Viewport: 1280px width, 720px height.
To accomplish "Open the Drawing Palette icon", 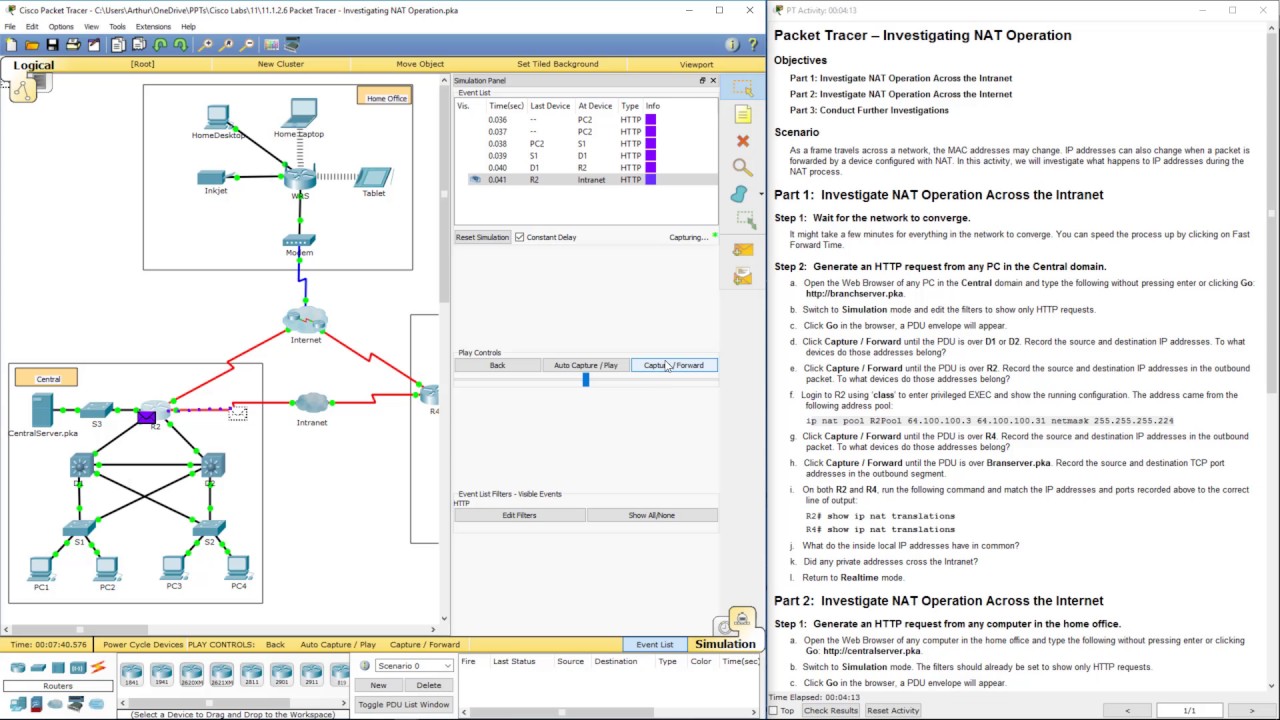I will 270,45.
